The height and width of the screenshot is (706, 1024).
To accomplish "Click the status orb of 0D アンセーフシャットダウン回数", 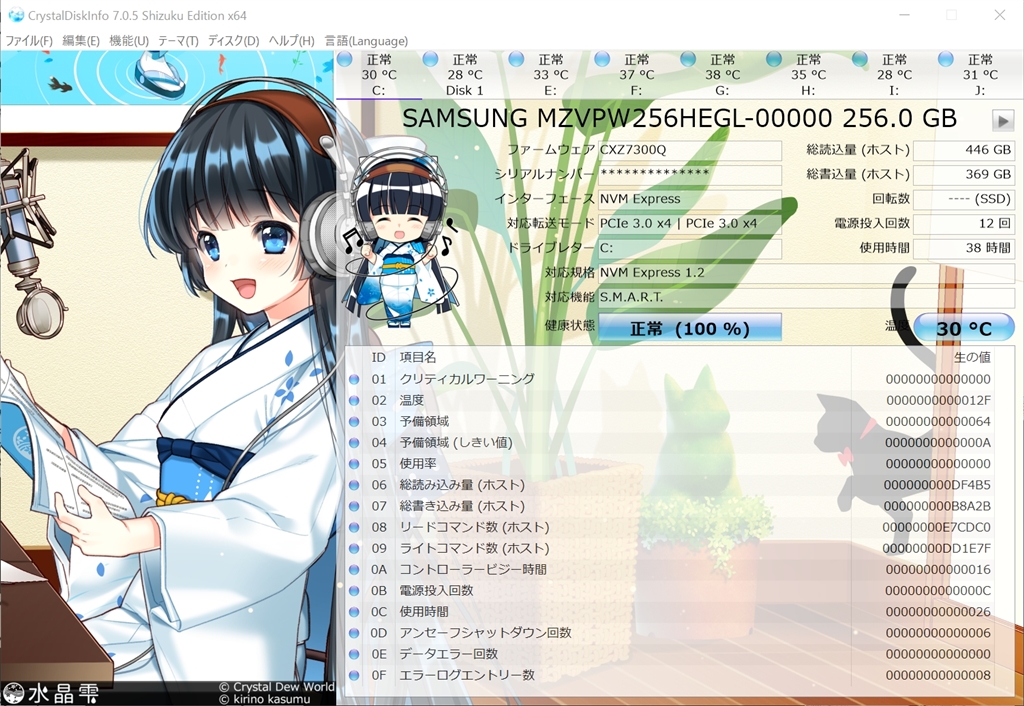I will click(x=354, y=633).
